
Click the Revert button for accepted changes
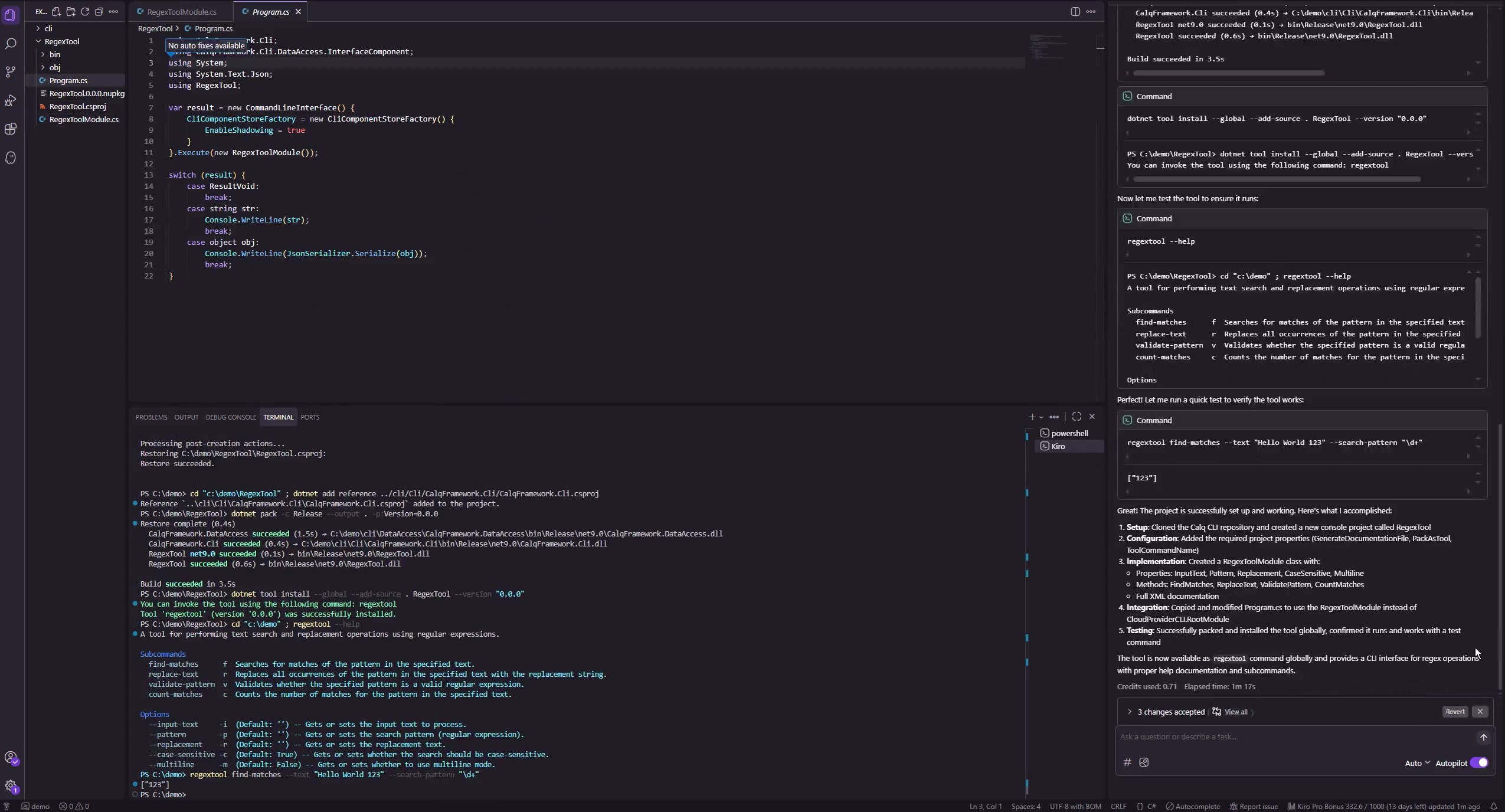click(x=1454, y=712)
